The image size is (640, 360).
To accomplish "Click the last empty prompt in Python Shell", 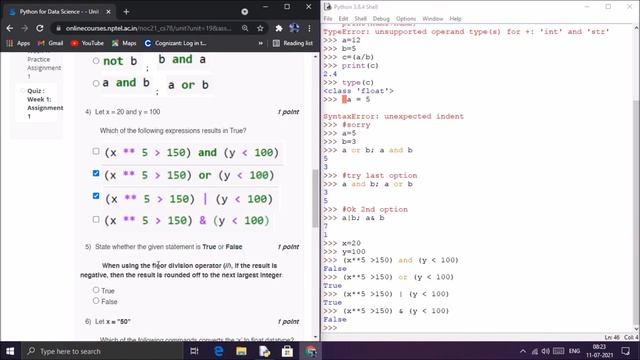I will (x=331, y=328).
